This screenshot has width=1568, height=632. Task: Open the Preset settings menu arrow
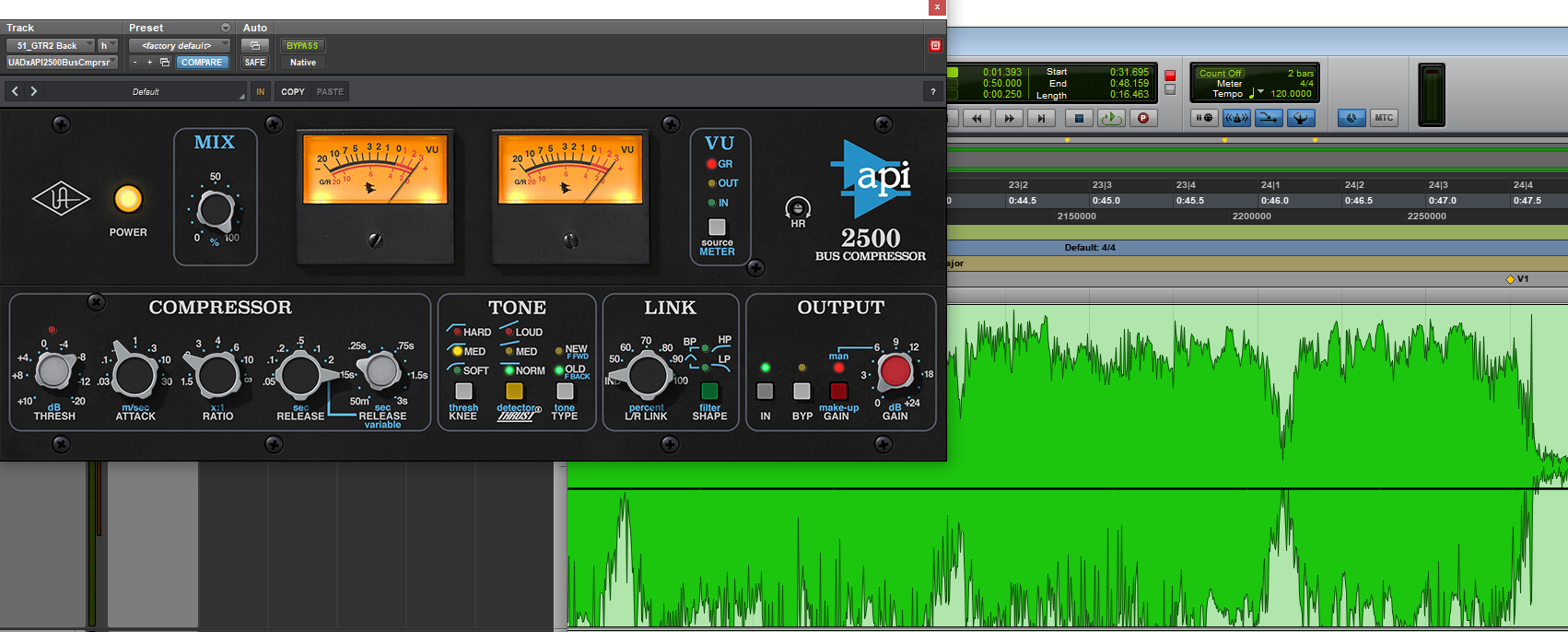click(x=226, y=28)
